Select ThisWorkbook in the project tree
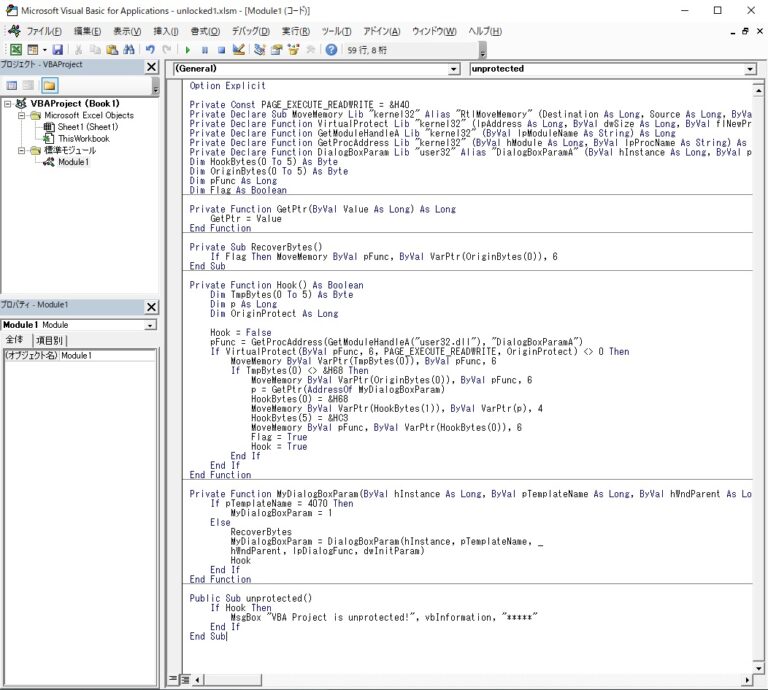This screenshot has width=768, height=690. point(83,139)
